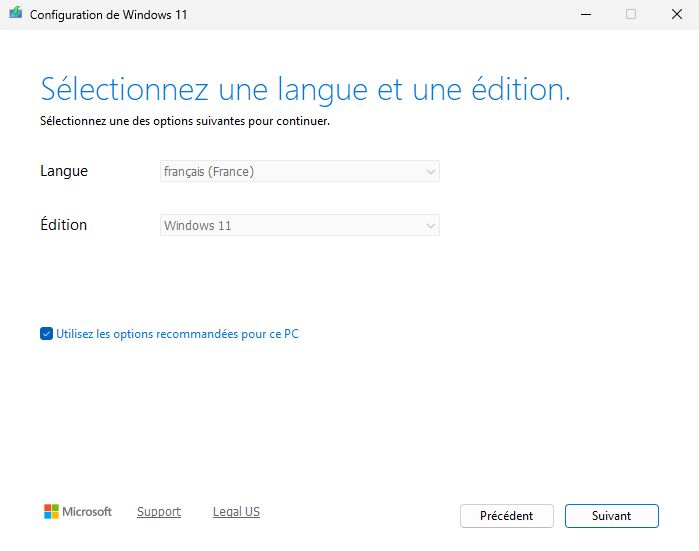699x551 pixels.
Task: Click the 'Utilisez les options recommandées pour ce PC' label
Action: click(177, 334)
